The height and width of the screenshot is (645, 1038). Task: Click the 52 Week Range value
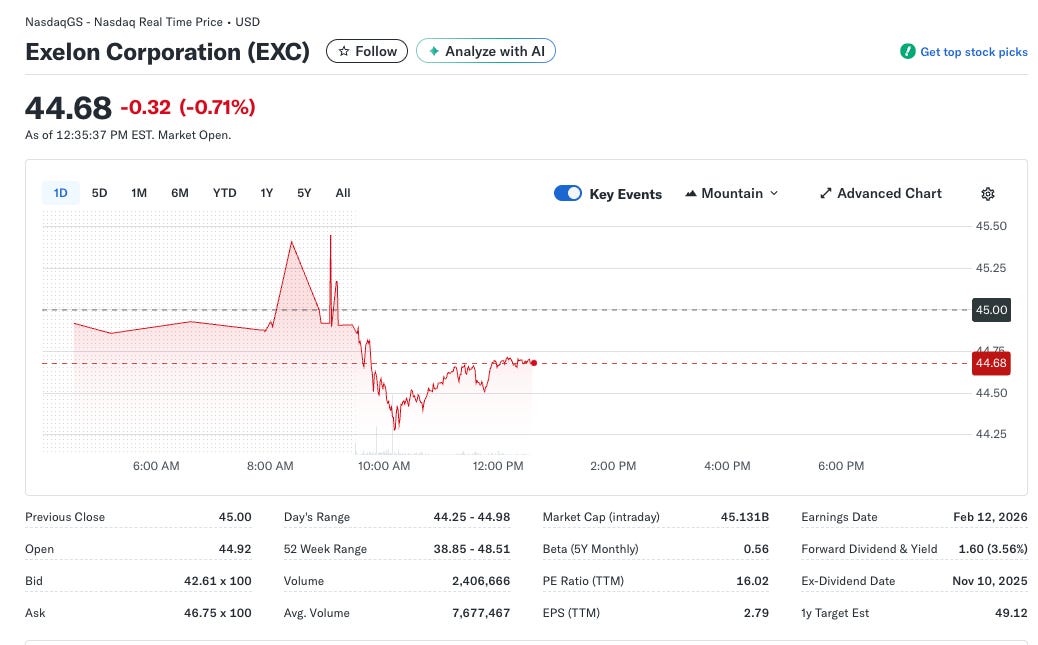pyautogui.click(x=472, y=549)
